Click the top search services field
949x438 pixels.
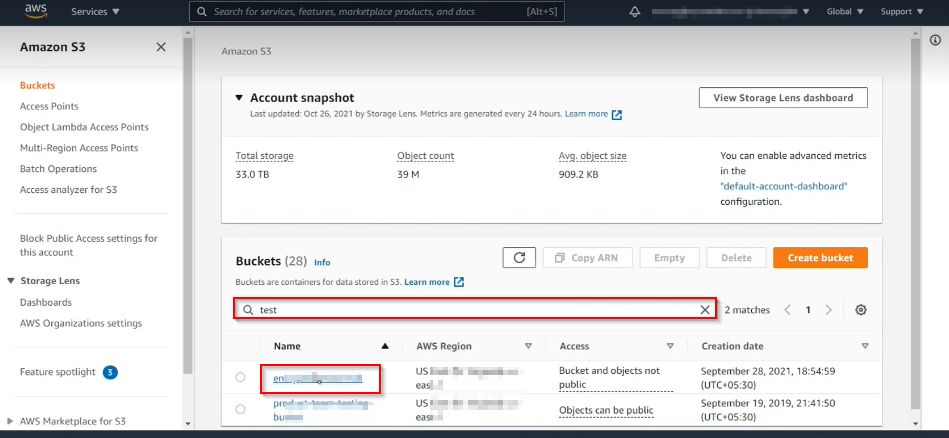tap(377, 11)
